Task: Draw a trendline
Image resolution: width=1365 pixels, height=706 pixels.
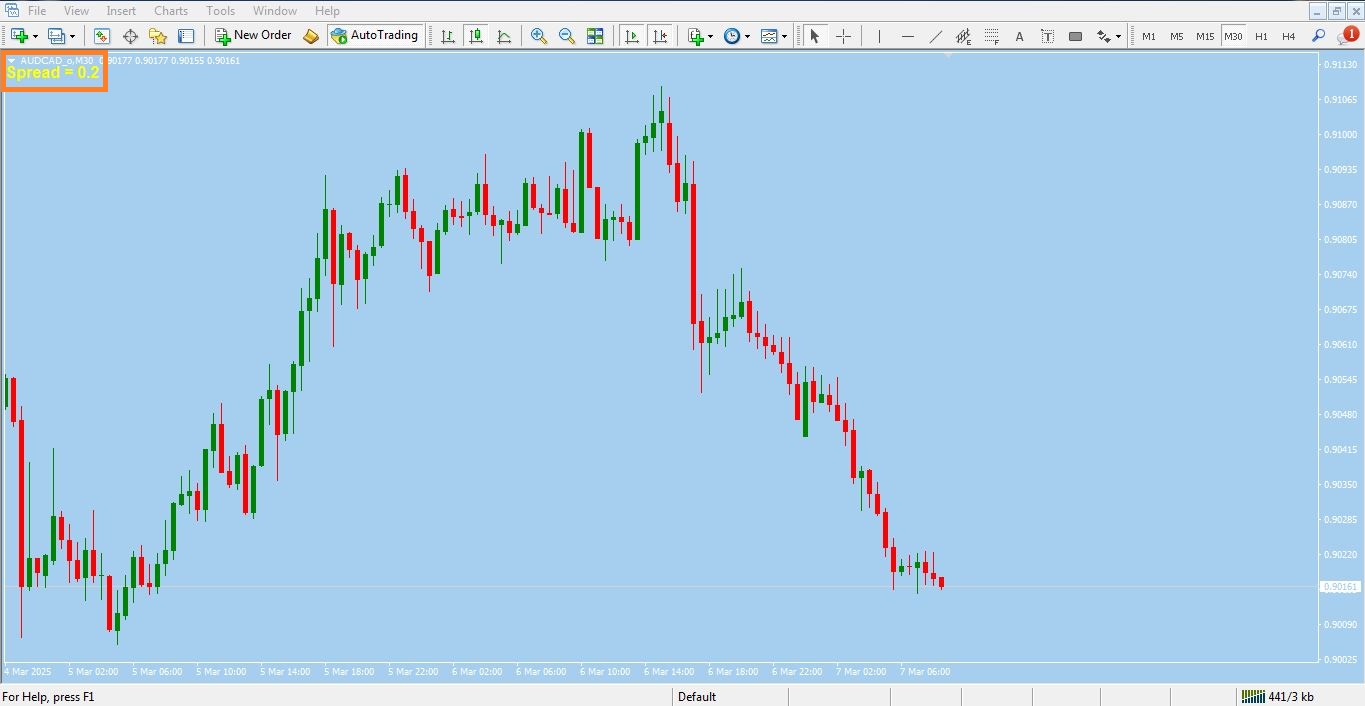Action: pos(935,36)
